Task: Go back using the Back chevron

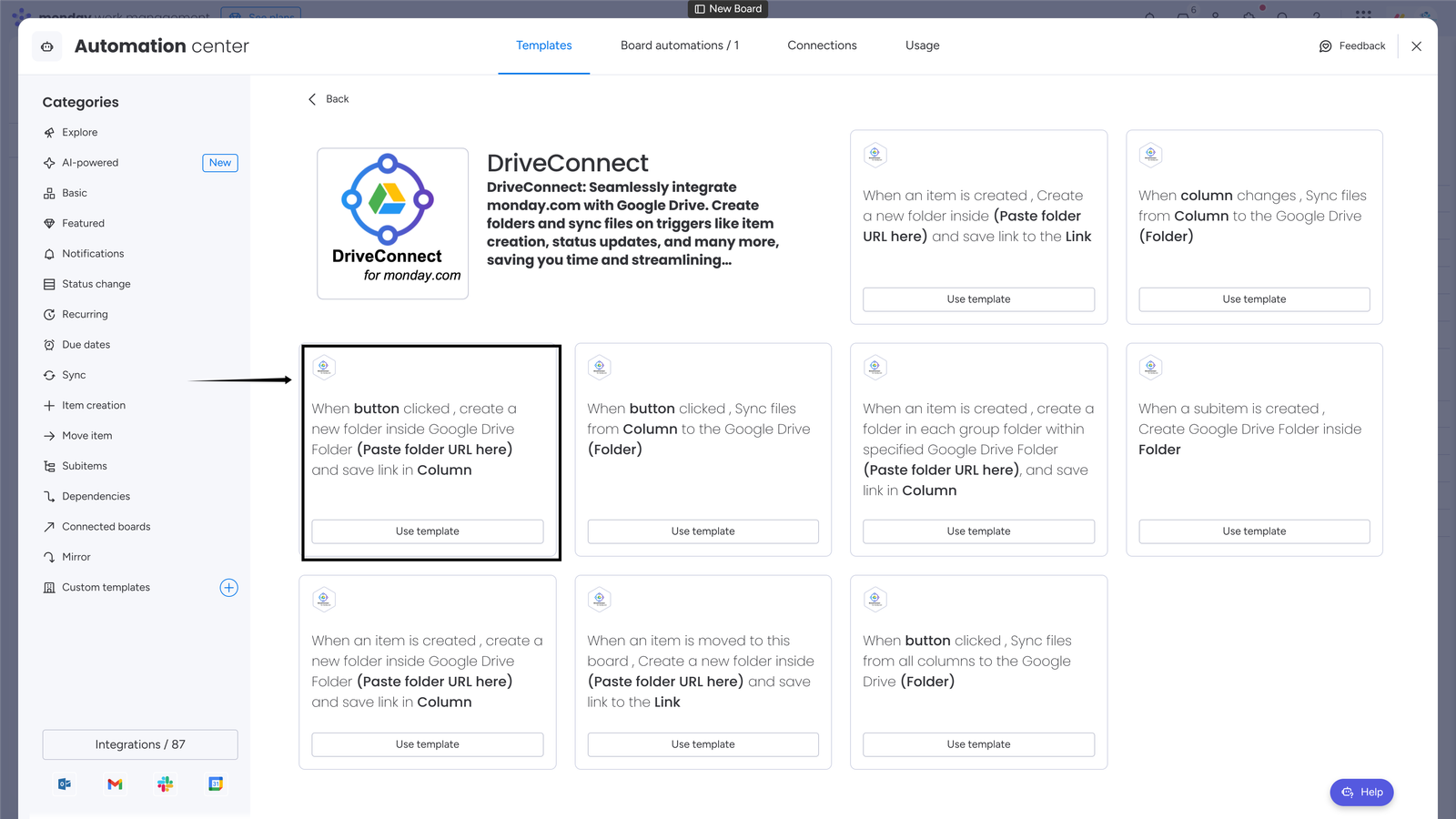Action: coord(312,99)
